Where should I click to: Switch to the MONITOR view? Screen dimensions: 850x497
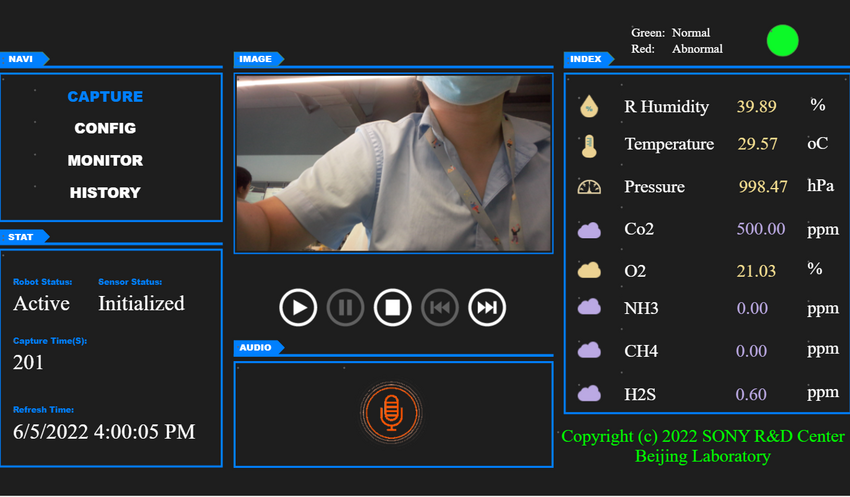(105, 161)
